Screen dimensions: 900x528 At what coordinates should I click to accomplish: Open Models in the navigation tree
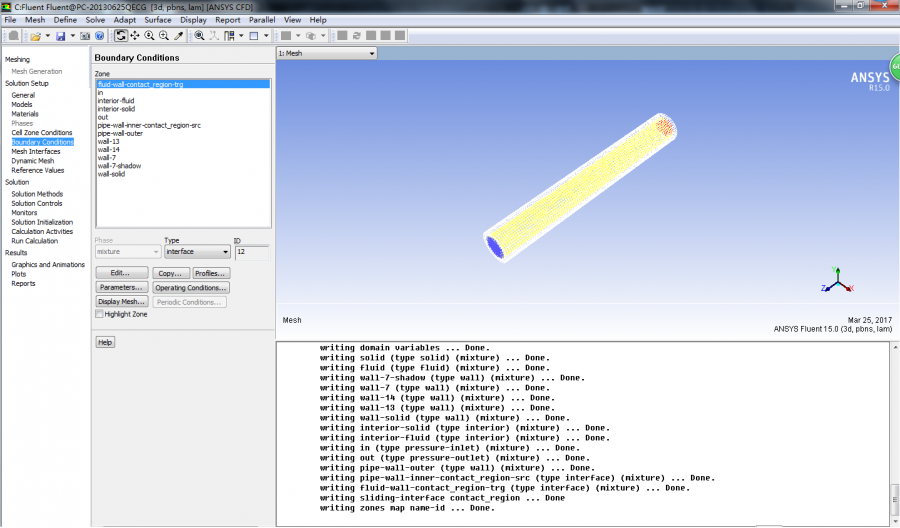(22, 104)
